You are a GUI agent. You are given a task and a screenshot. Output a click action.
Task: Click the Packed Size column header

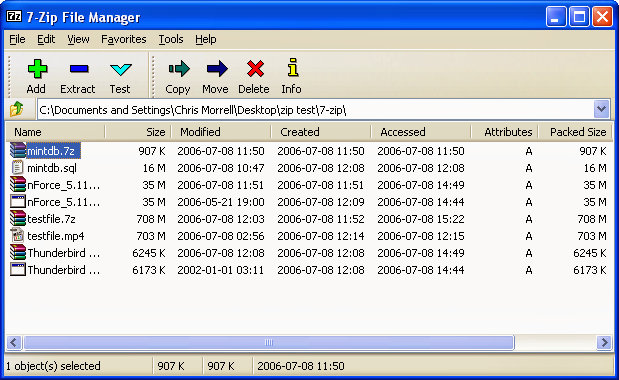[x=575, y=132]
